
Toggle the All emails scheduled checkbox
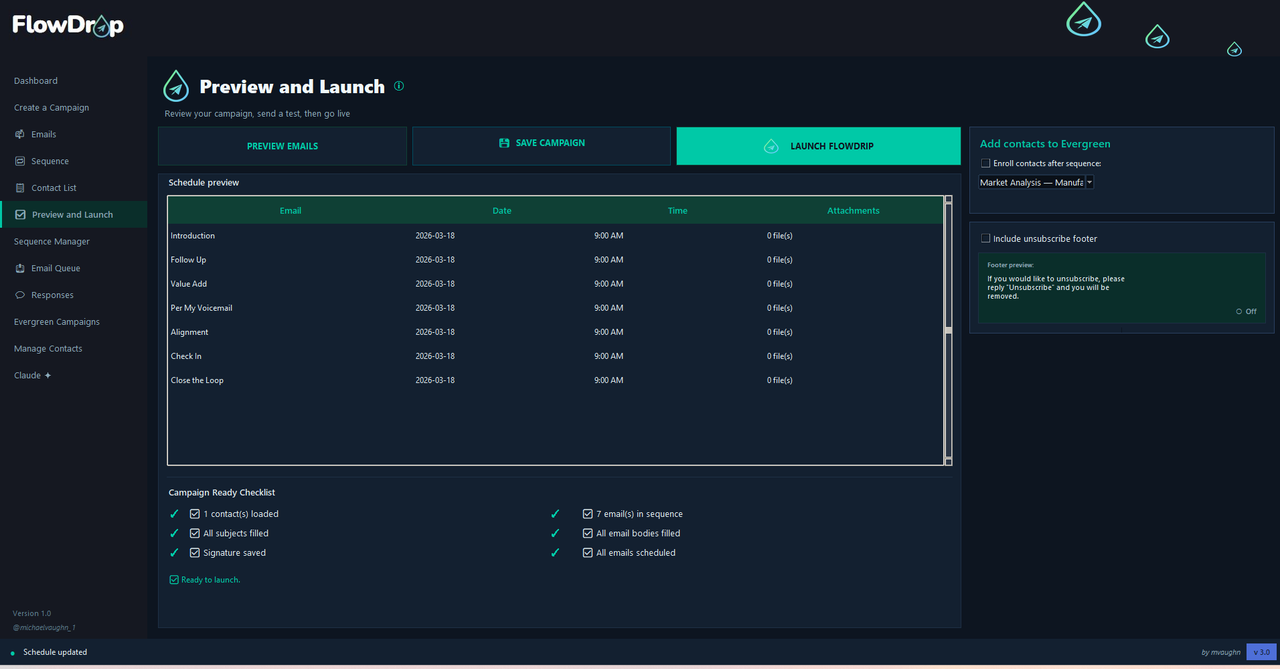[x=588, y=552]
